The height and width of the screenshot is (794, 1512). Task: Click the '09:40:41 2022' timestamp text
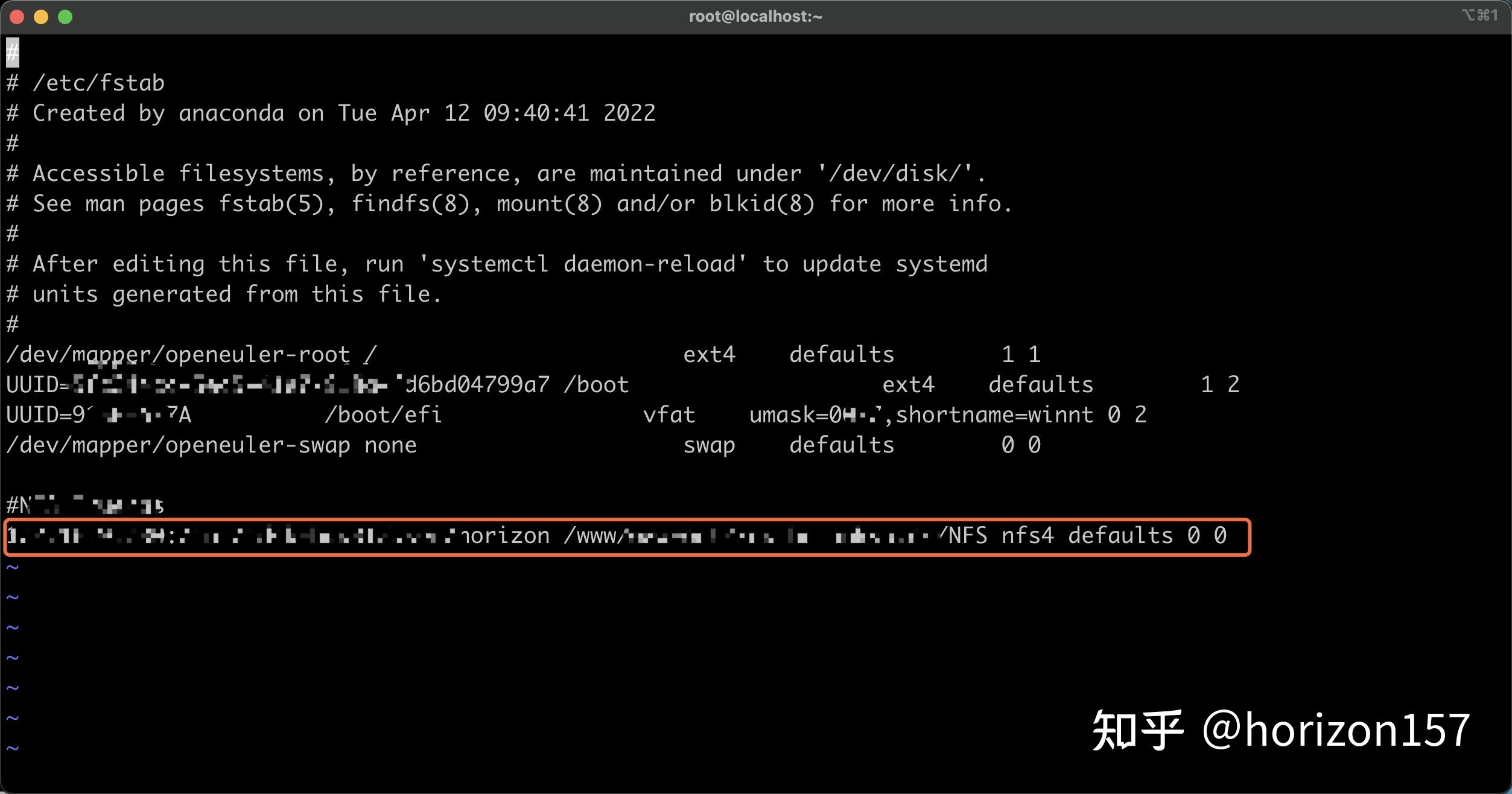[569, 113]
